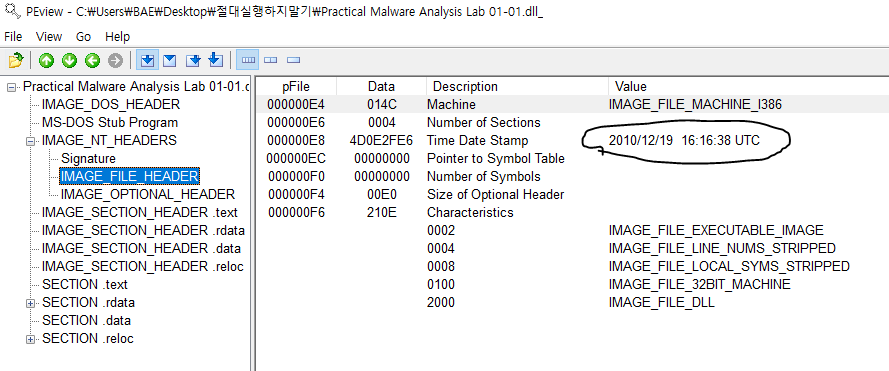This screenshot has width=889, height=371.
Task: Select Signature in the tree
Action: click(x=88, y=158)
